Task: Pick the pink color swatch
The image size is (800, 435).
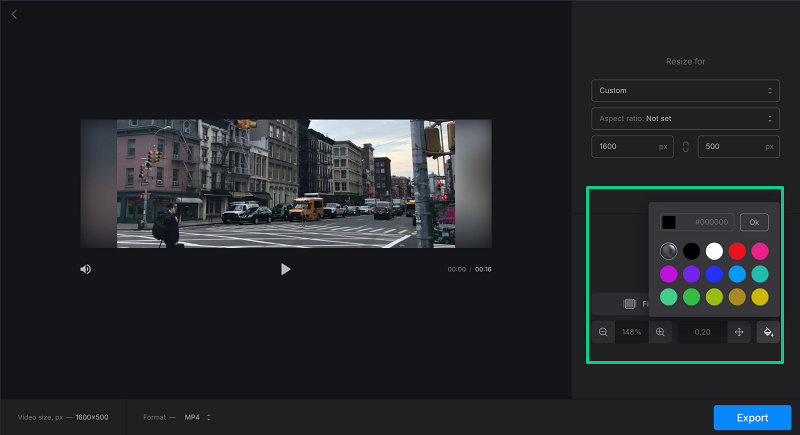Action: pyautogui.click(x=760, y=251)
